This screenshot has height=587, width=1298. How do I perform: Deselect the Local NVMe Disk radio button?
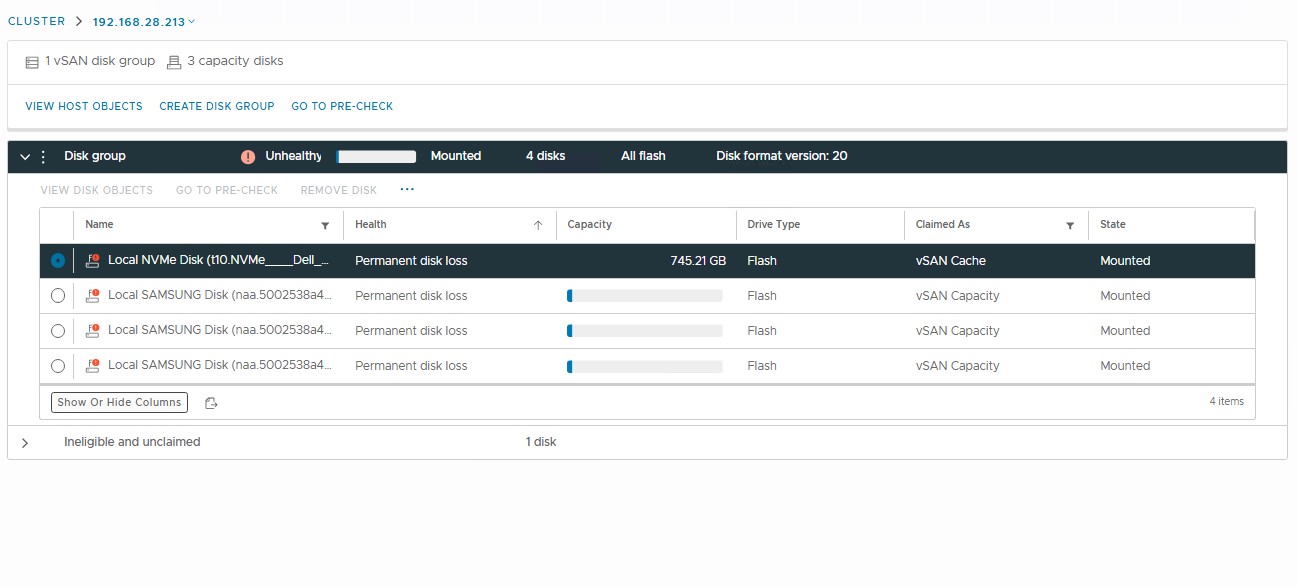click(57, 260)
